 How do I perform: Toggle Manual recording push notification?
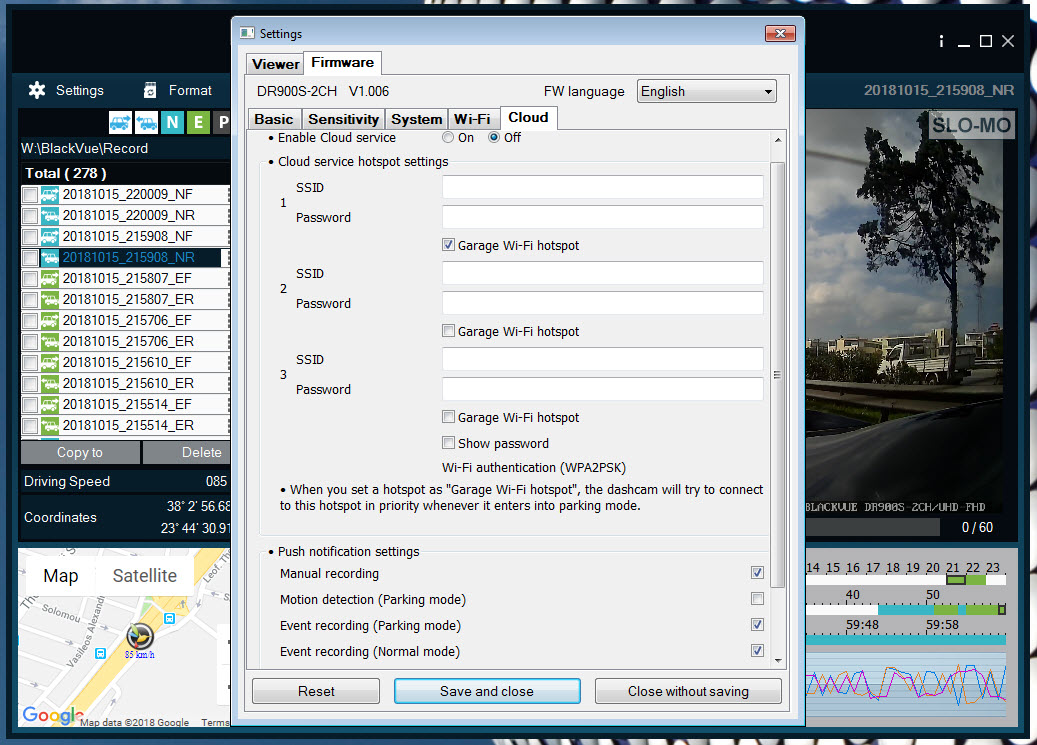[x=757, y=573]
